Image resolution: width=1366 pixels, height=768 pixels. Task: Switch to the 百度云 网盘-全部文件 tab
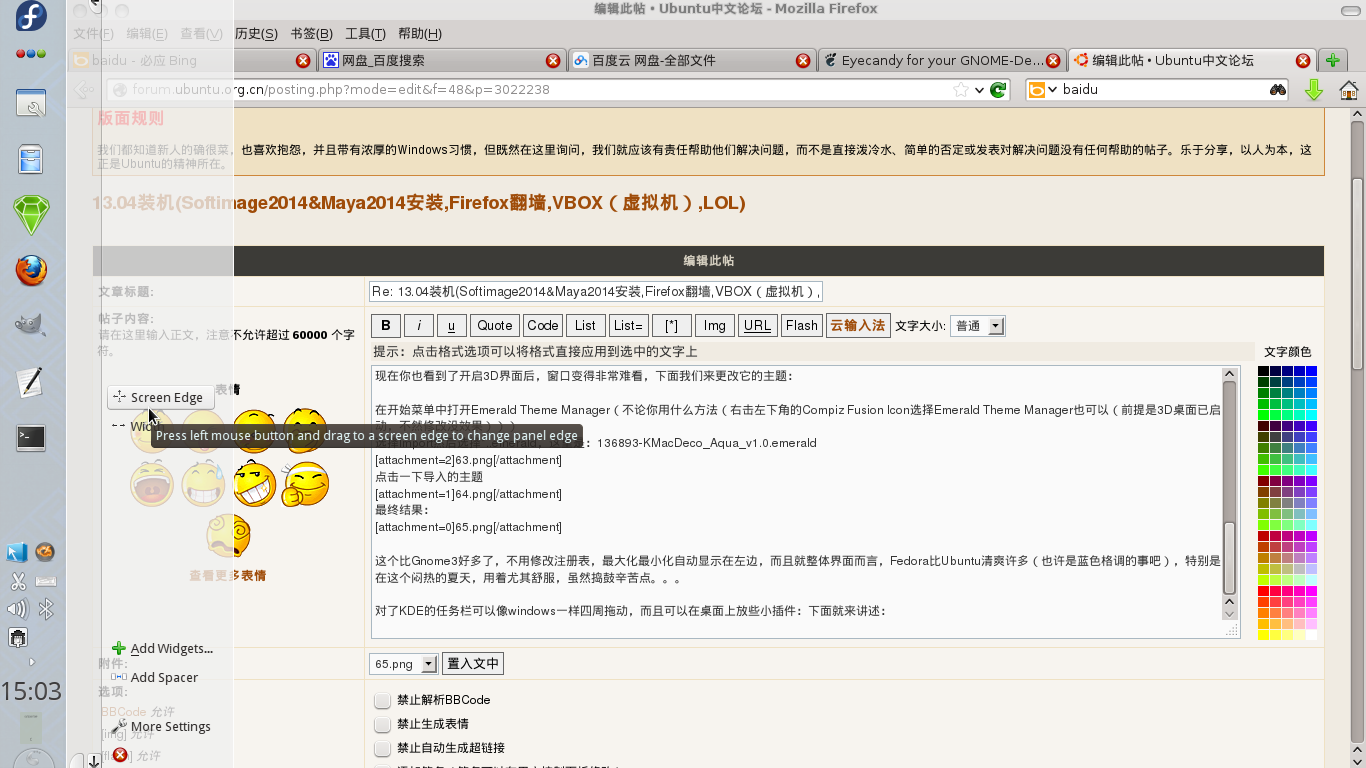pyautogui.click(x=692, y=60)
